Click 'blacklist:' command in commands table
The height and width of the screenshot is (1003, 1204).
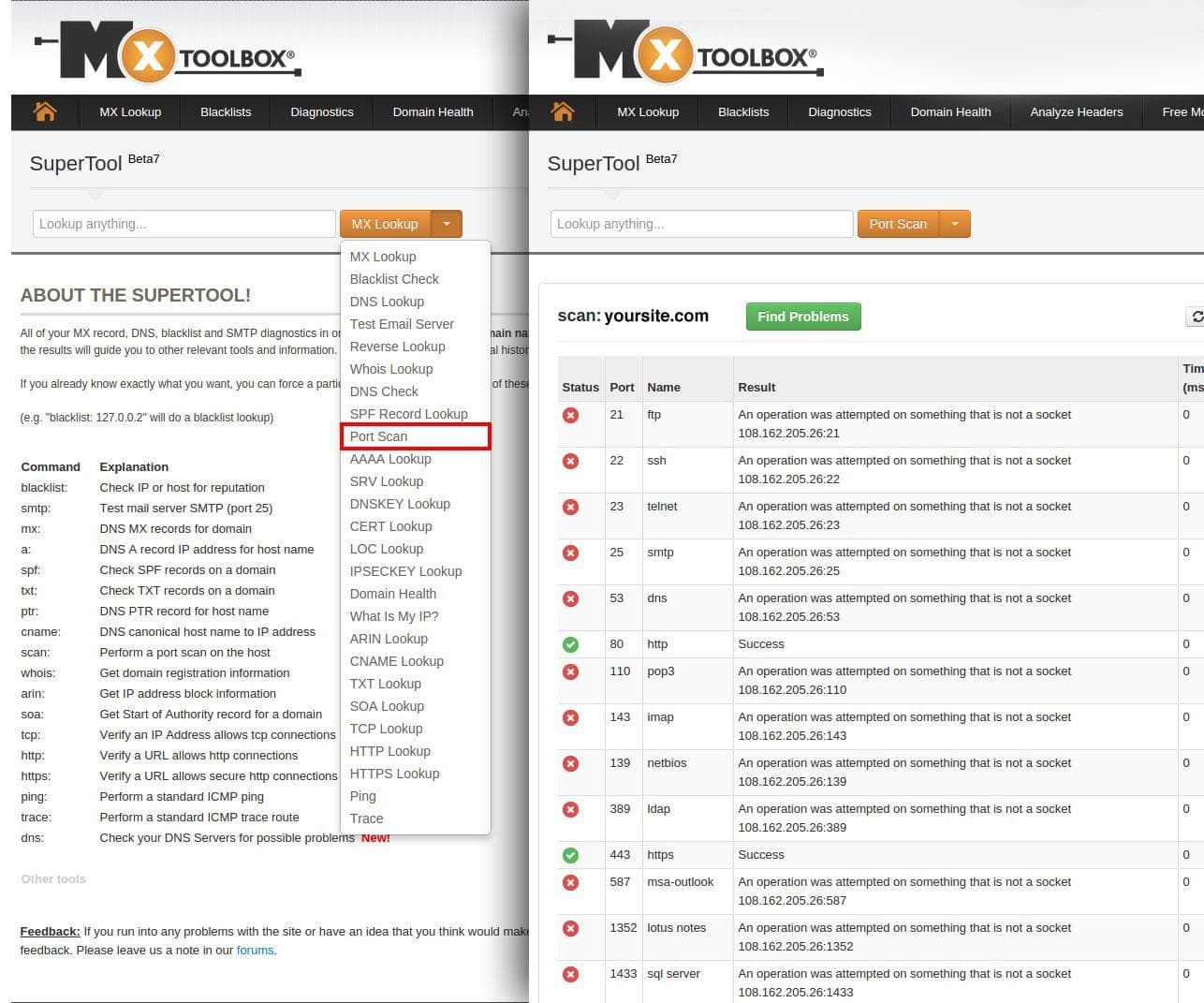point(44,488)
